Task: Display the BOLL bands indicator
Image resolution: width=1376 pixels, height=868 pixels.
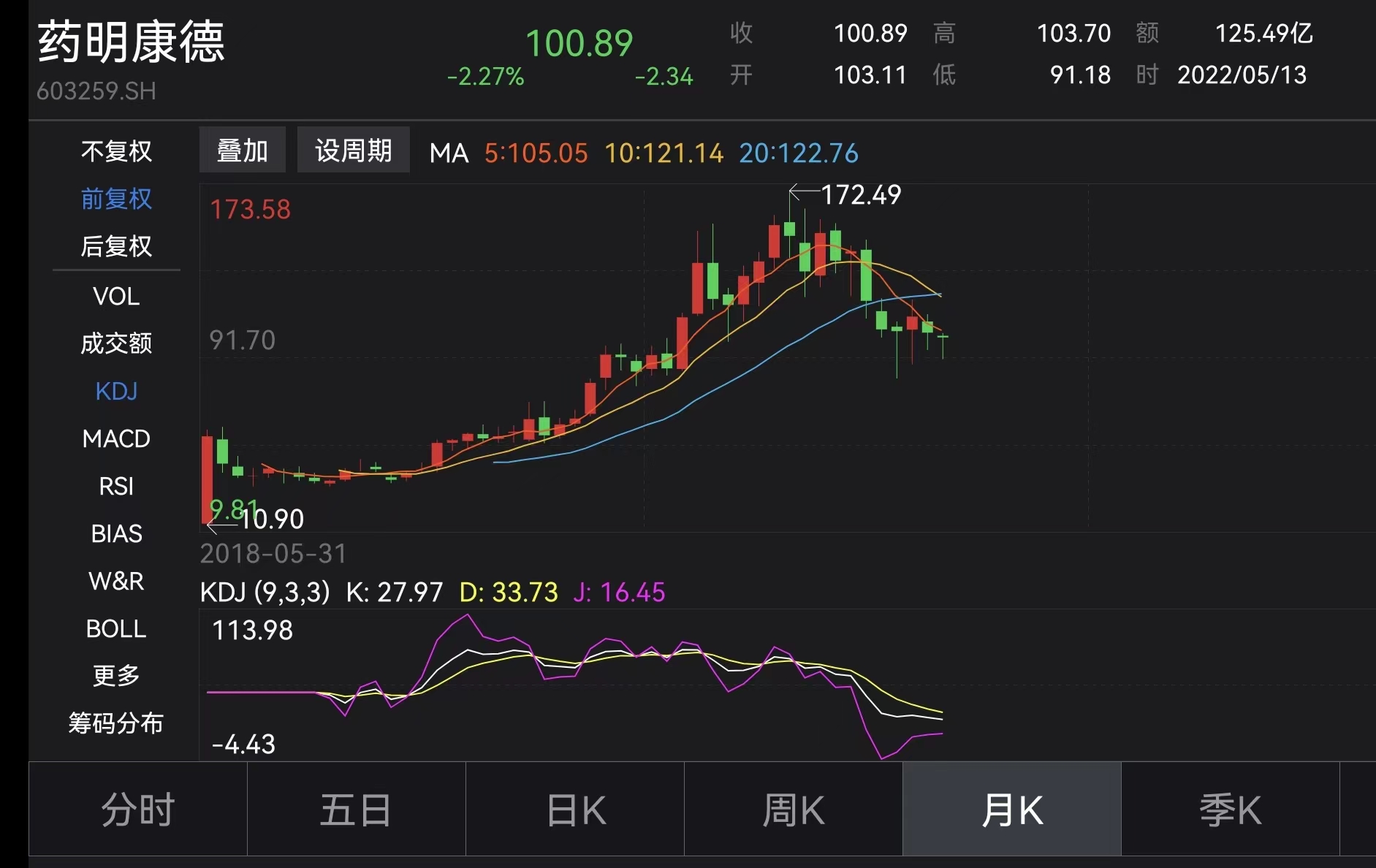Action: 115,628
